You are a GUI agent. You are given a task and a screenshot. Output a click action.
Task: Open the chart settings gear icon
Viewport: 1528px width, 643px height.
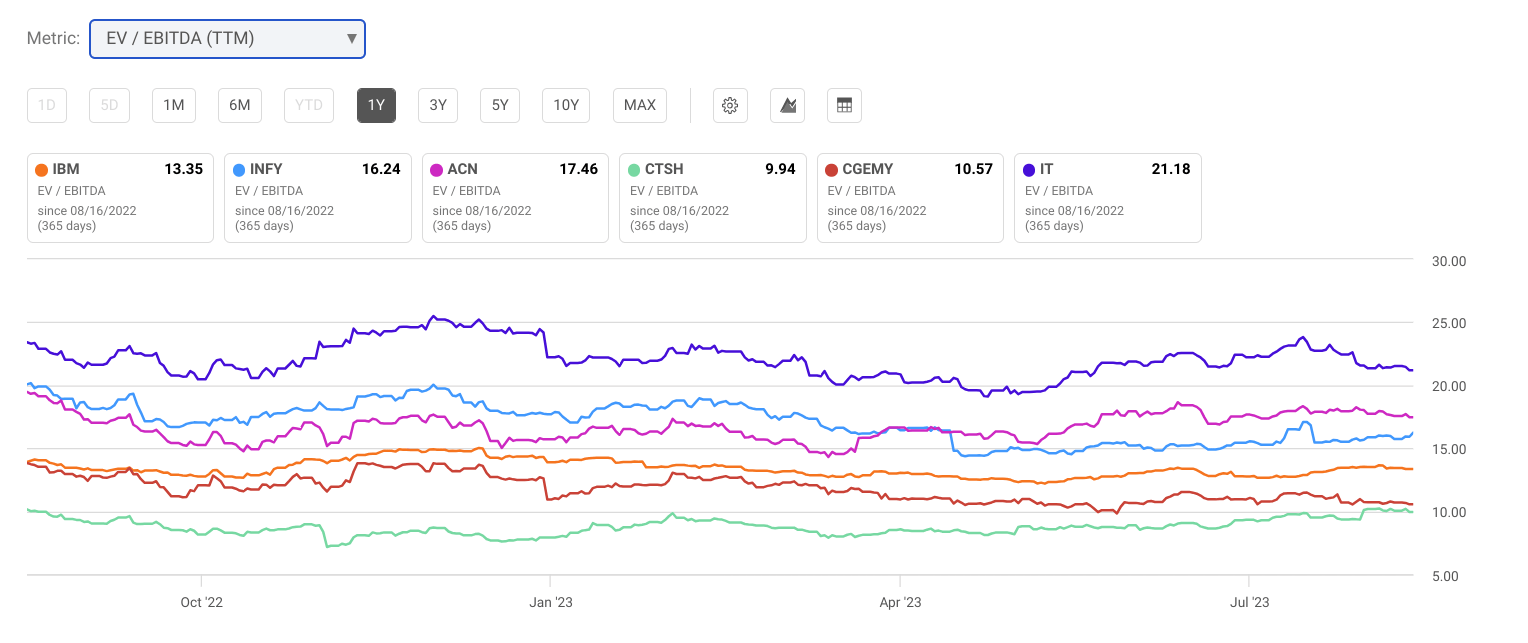[730, 105]
